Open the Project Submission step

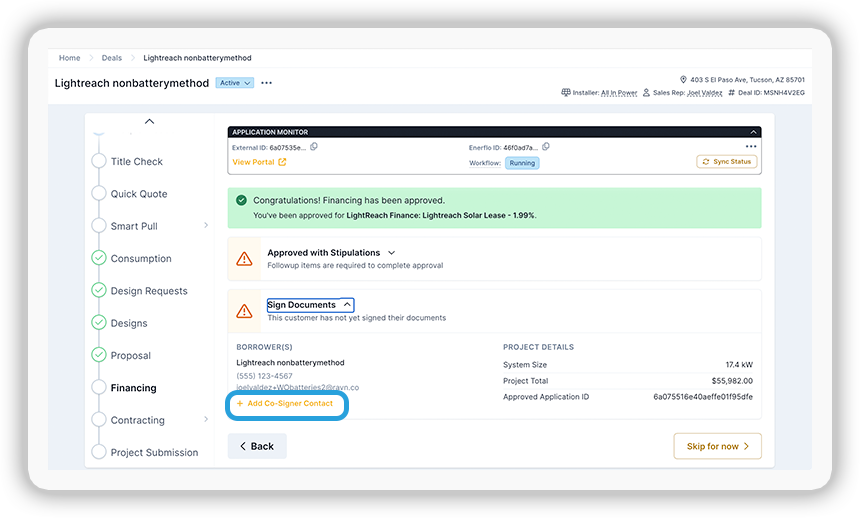(x=155, y=453)
